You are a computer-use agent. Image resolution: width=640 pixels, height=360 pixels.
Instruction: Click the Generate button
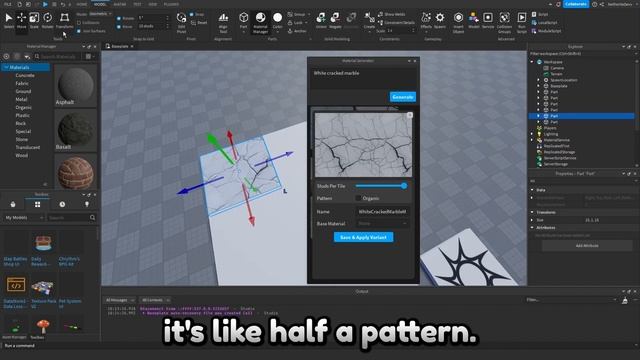(x=402, y=97)
